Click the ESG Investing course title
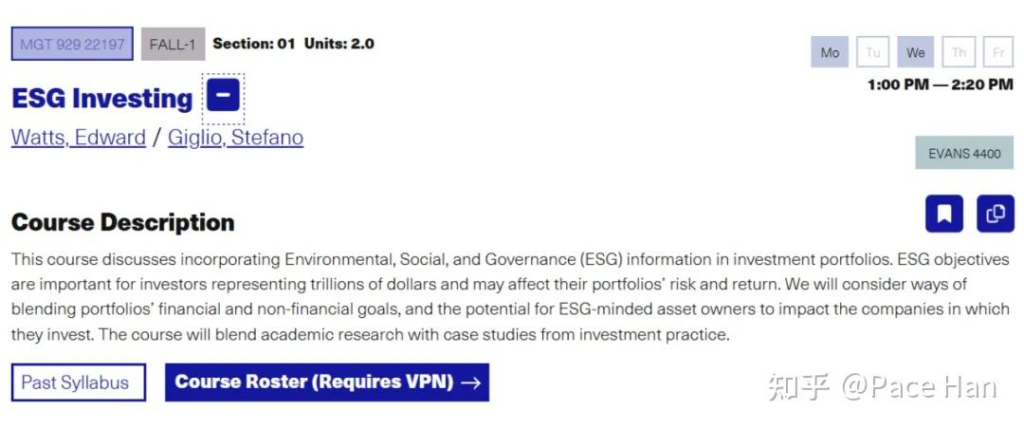 coord(102,99)
